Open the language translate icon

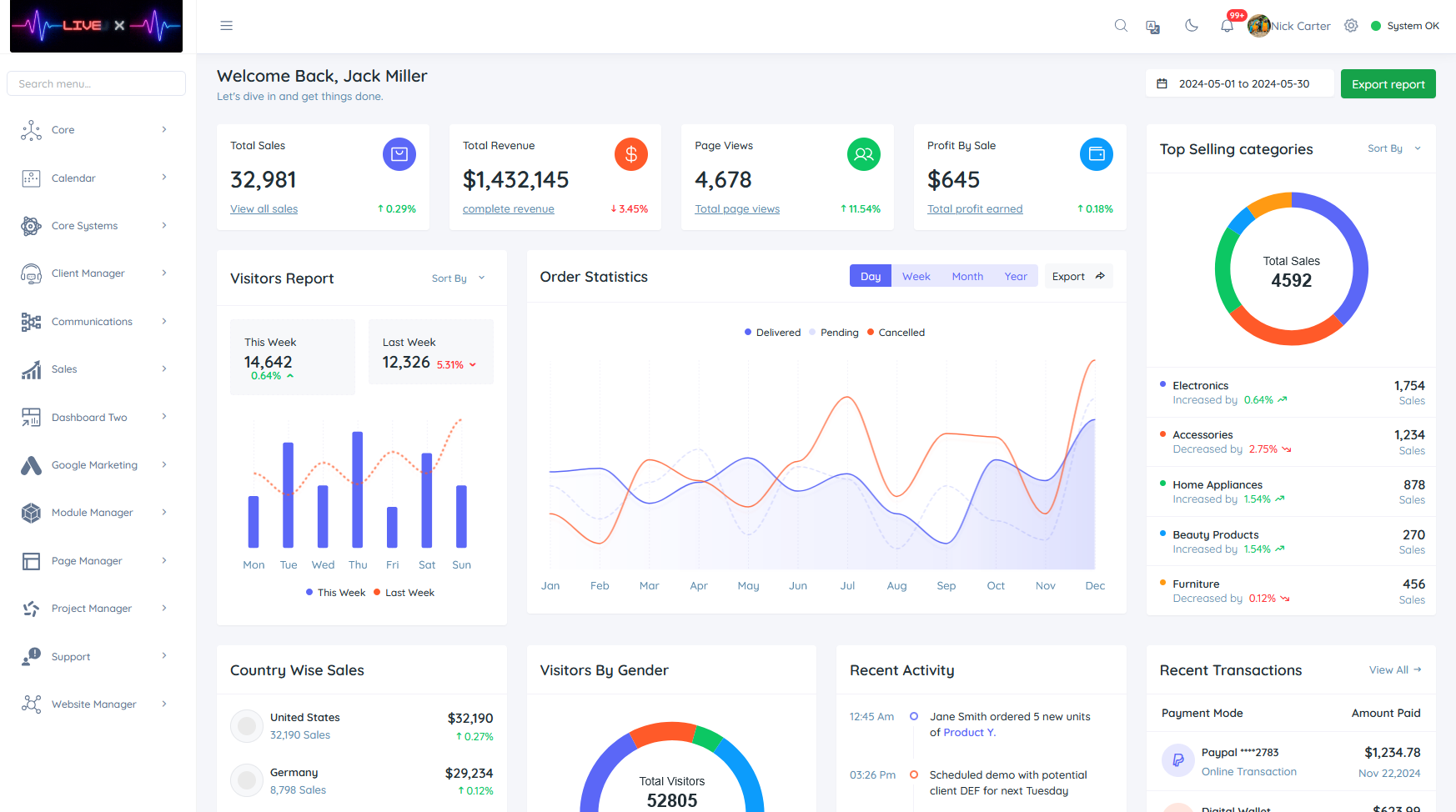[x=1153, y=27]
